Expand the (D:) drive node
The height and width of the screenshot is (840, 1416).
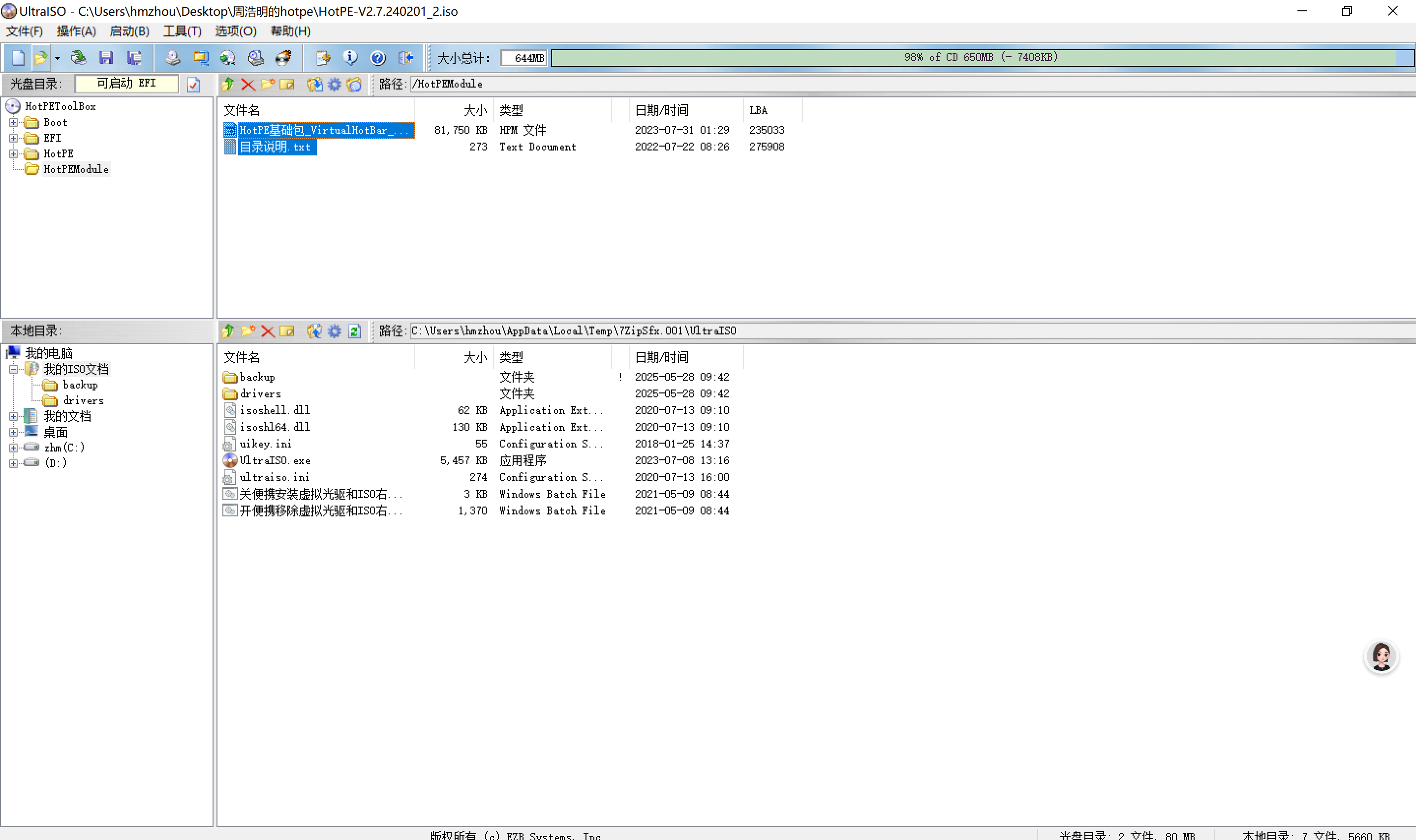(x=13, y=464)
